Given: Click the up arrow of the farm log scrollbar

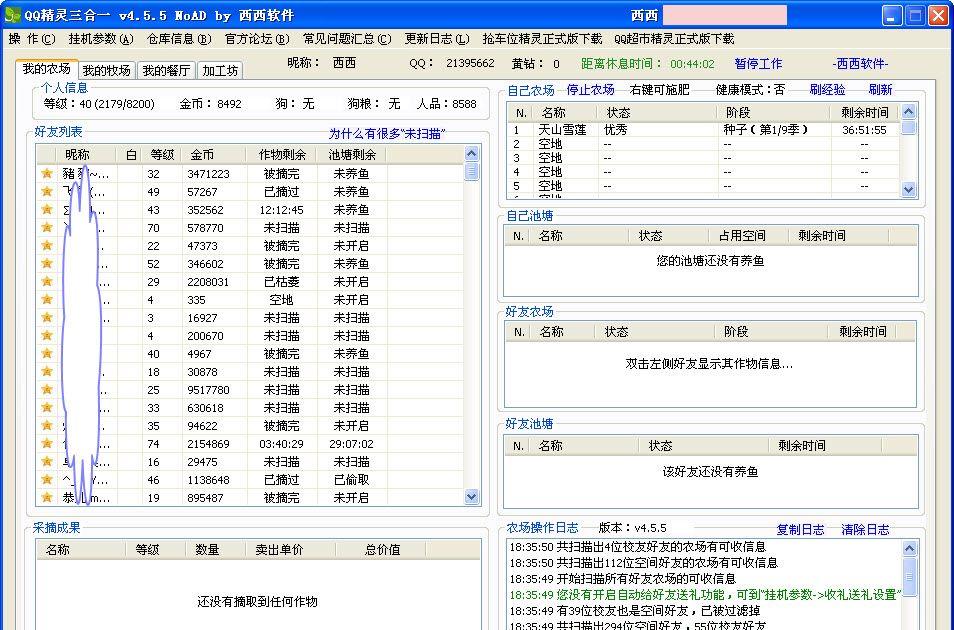Looking at the screenshot, I should (909, 548).
